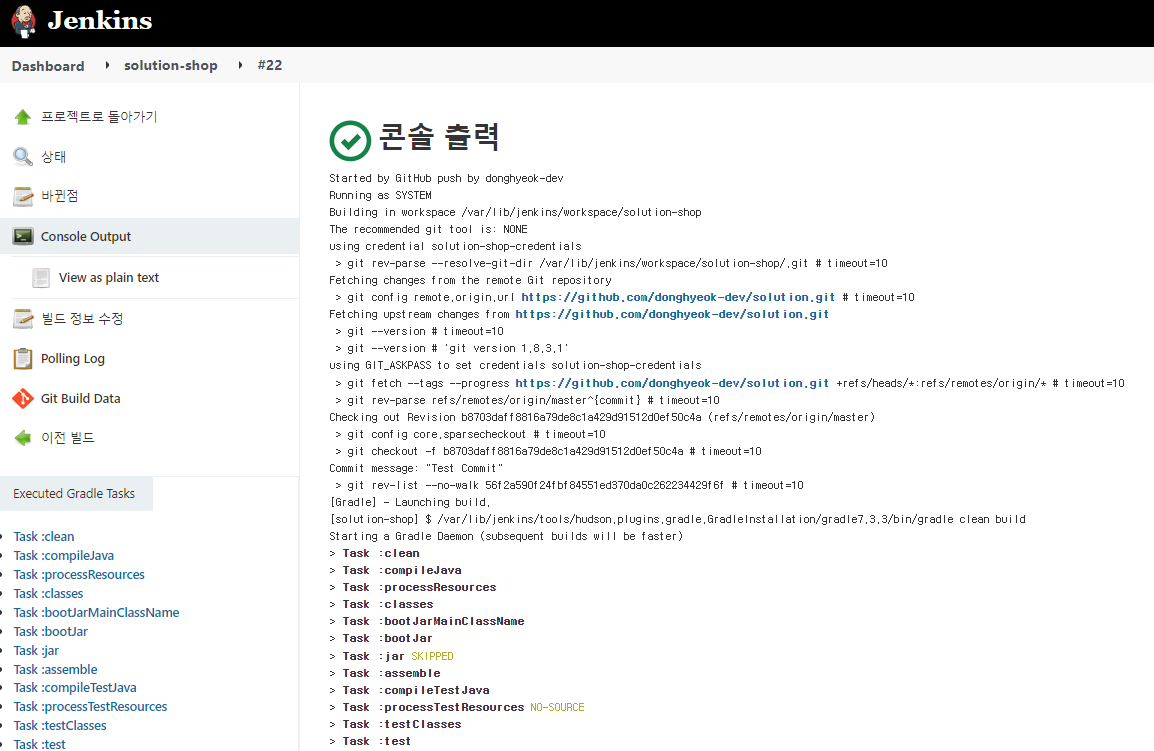Jump to Task :processResources in sidebar
Image resolution: width=1154 pixels, height=751 pixels.
[x=79, y=575]
